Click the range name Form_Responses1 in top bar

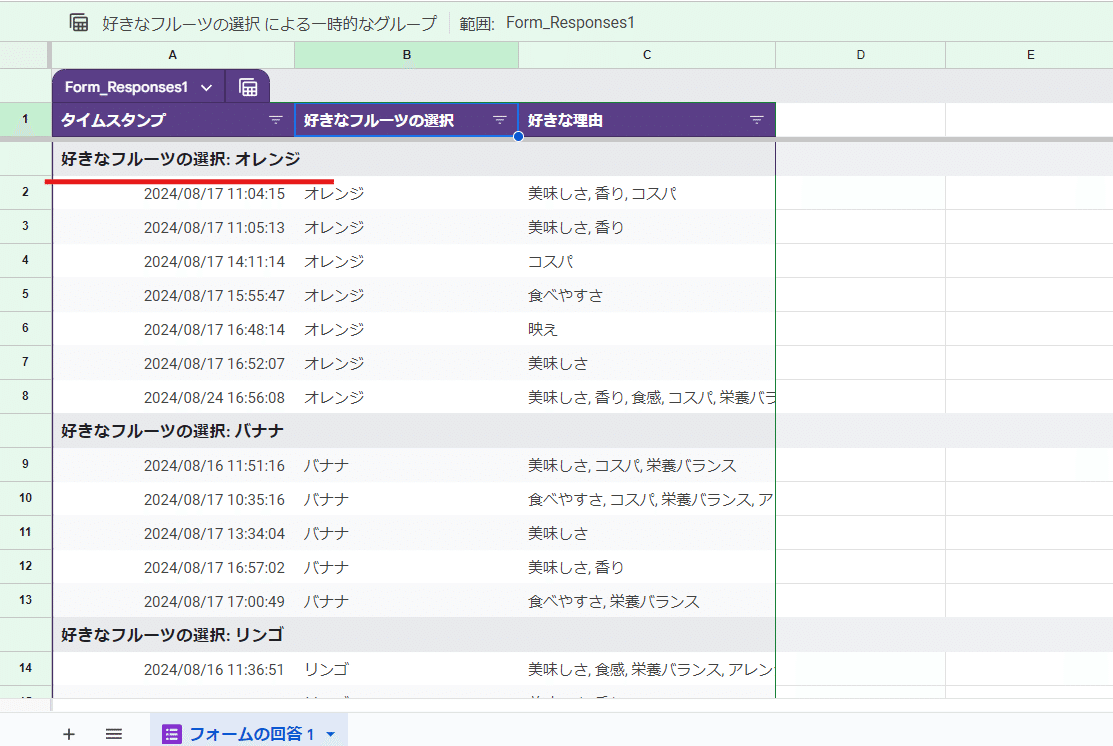(570, 23)
